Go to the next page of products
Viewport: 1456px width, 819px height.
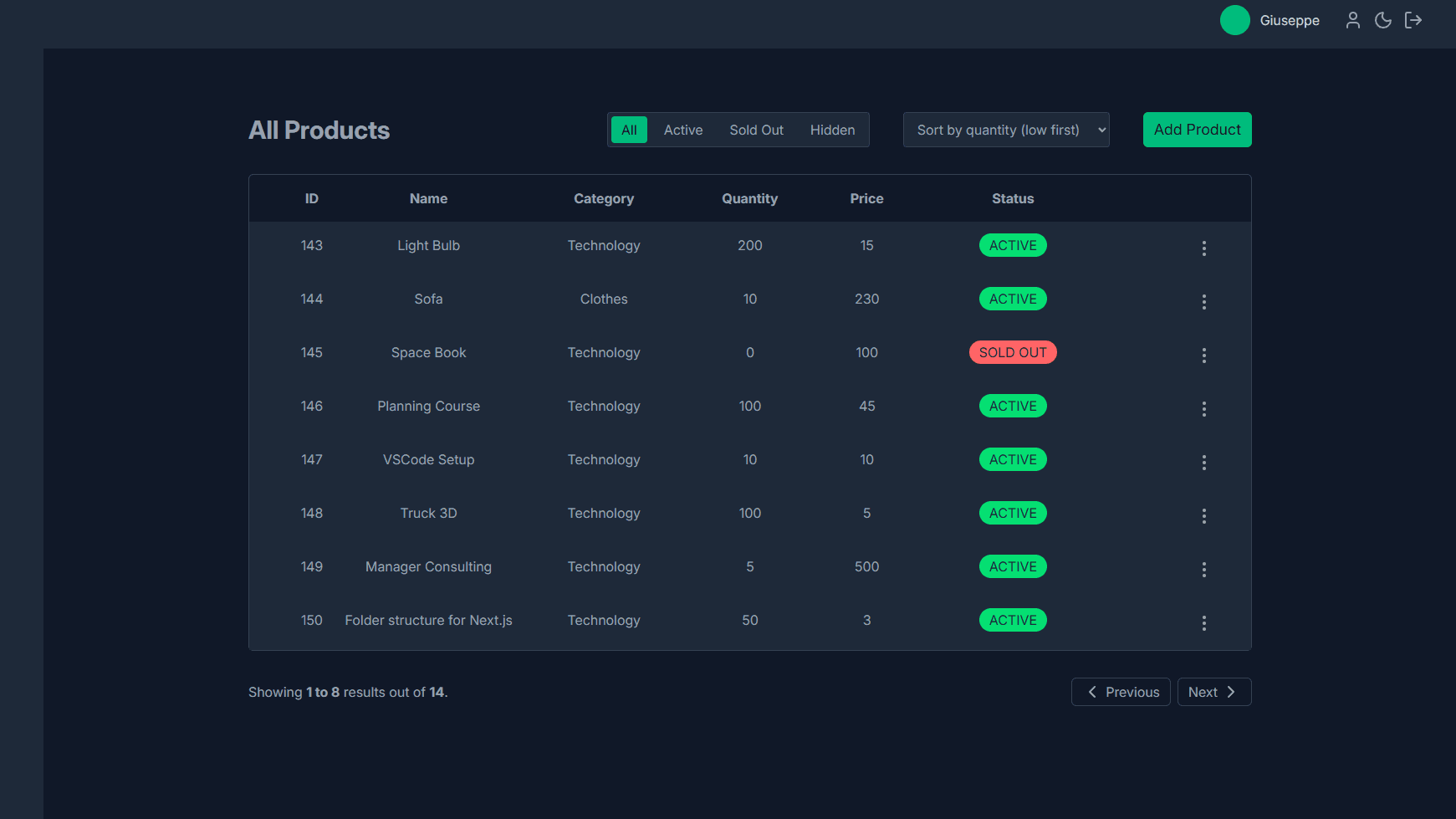click(1214, 692)
